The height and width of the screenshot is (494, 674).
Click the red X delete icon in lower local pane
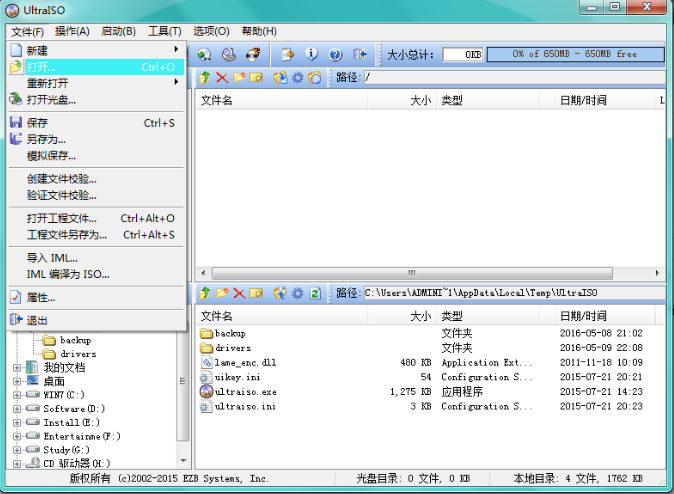point(239,293)
